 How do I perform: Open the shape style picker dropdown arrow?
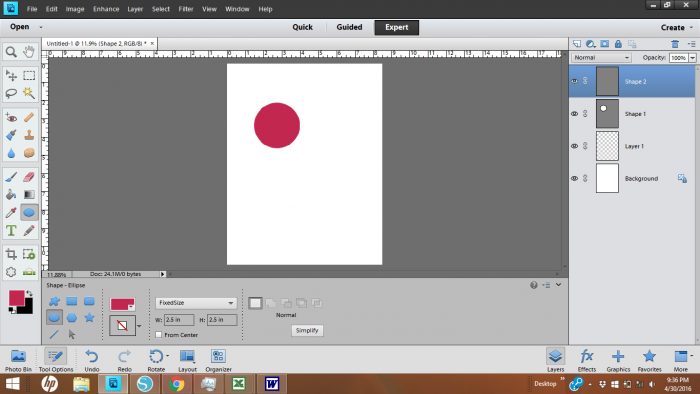tap(139, 326)
